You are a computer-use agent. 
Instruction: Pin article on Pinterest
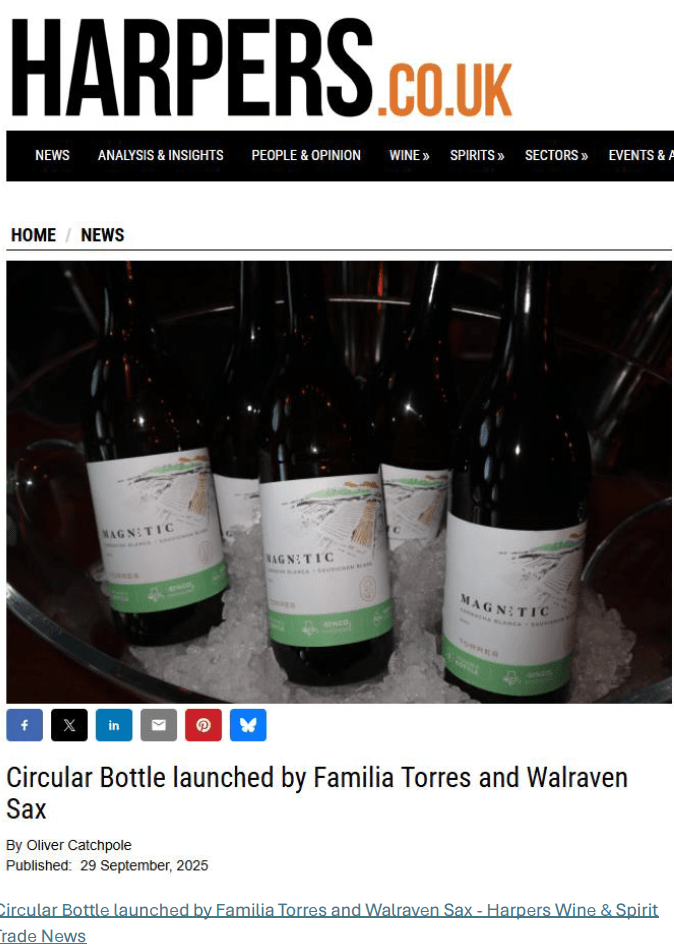click(203, 725)
